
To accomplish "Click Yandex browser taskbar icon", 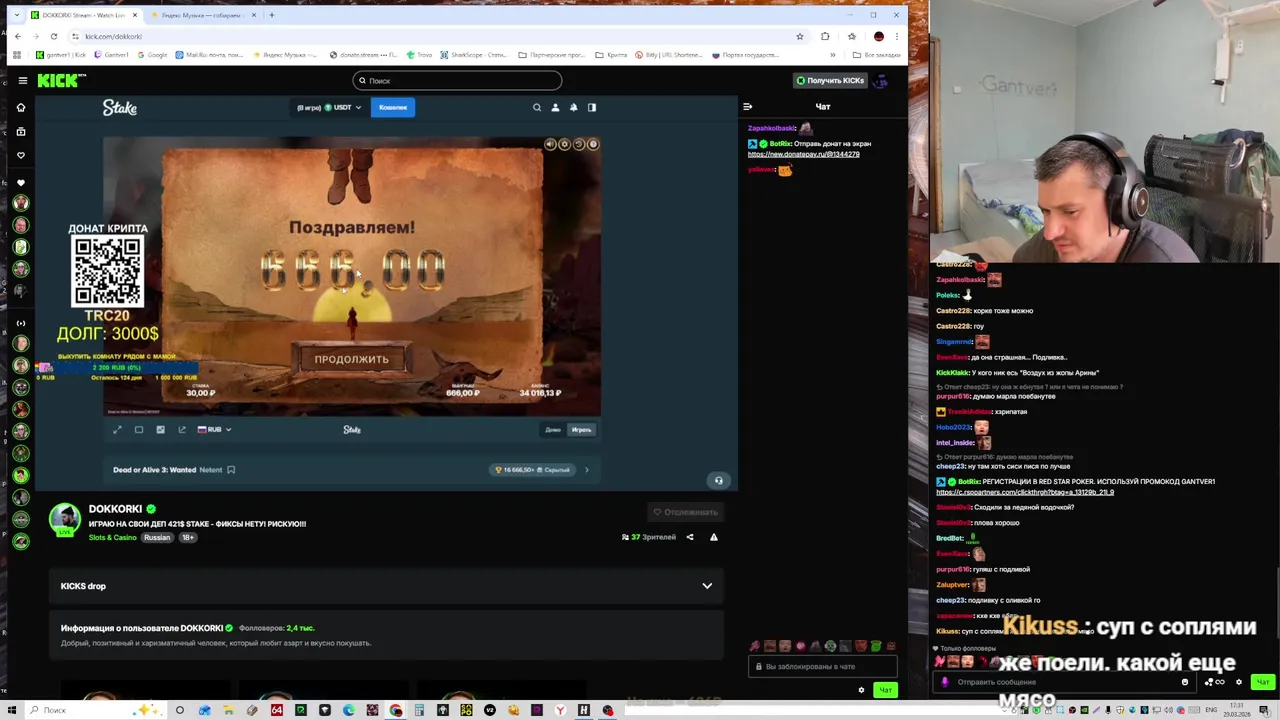I will tap(560, 710).
